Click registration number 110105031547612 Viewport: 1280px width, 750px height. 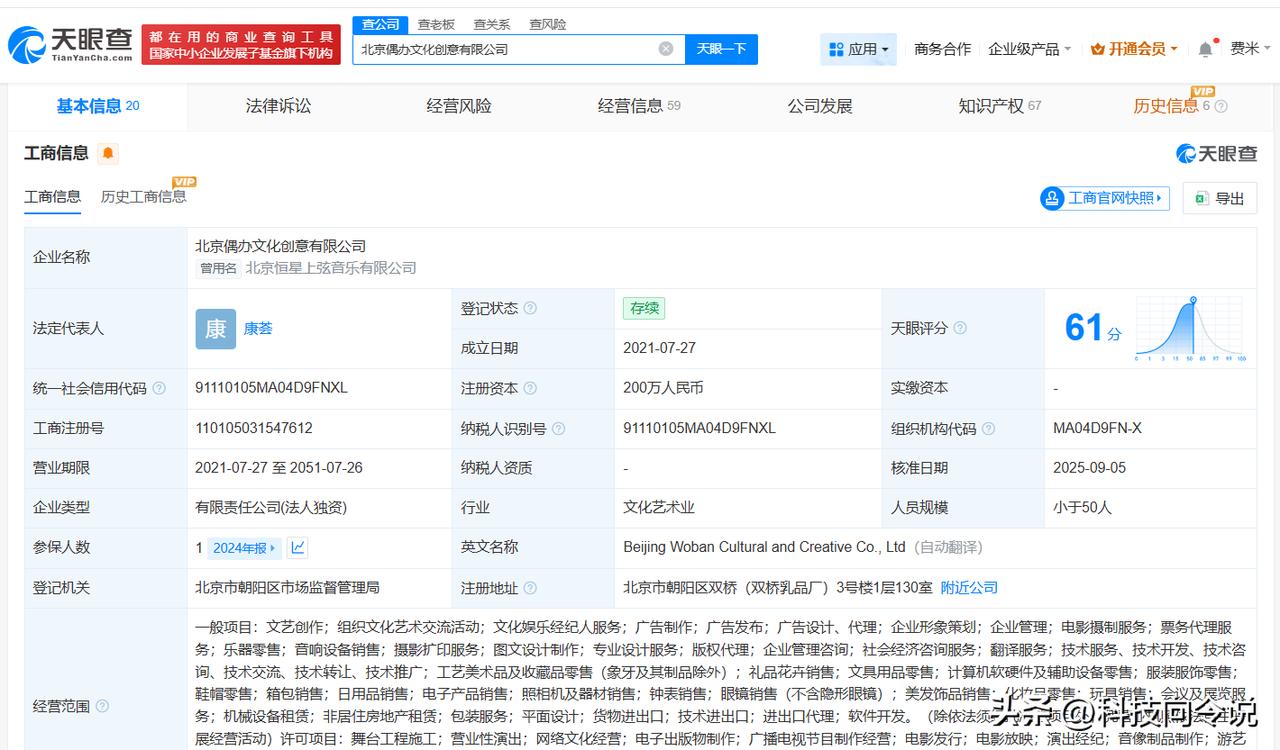point(254,428)
